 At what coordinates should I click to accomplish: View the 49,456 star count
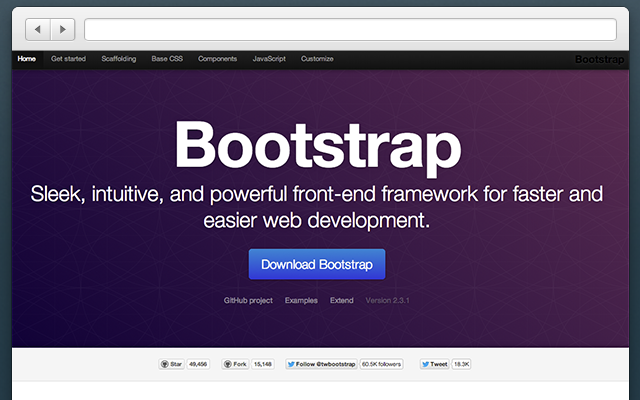pos(198,364)
